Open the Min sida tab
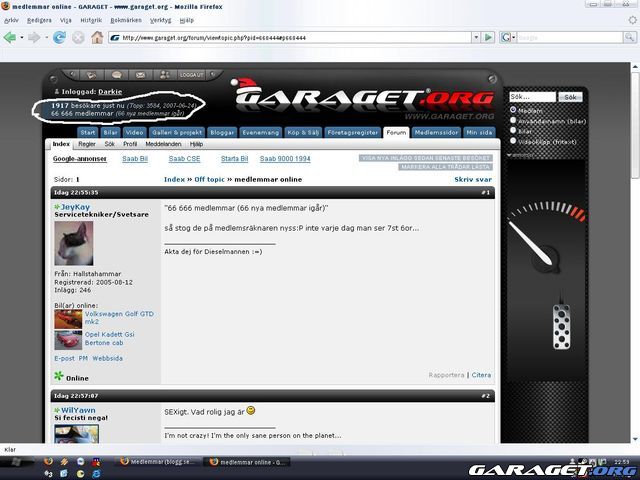This screenshot has width=640, height=480. [x=479, y=132]
